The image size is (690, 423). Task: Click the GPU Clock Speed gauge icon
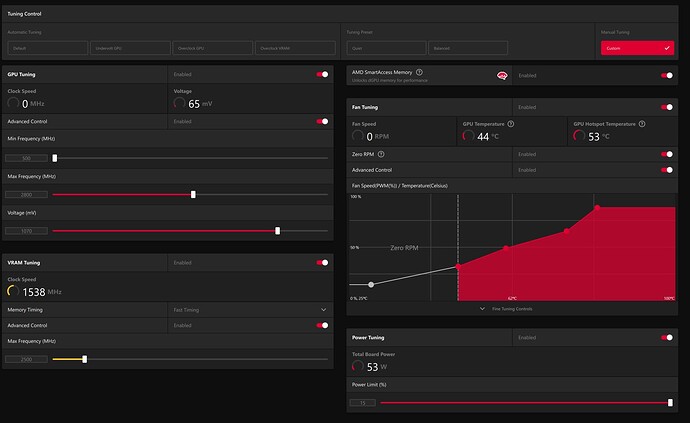pyautogui.click(x=13, y=103)
